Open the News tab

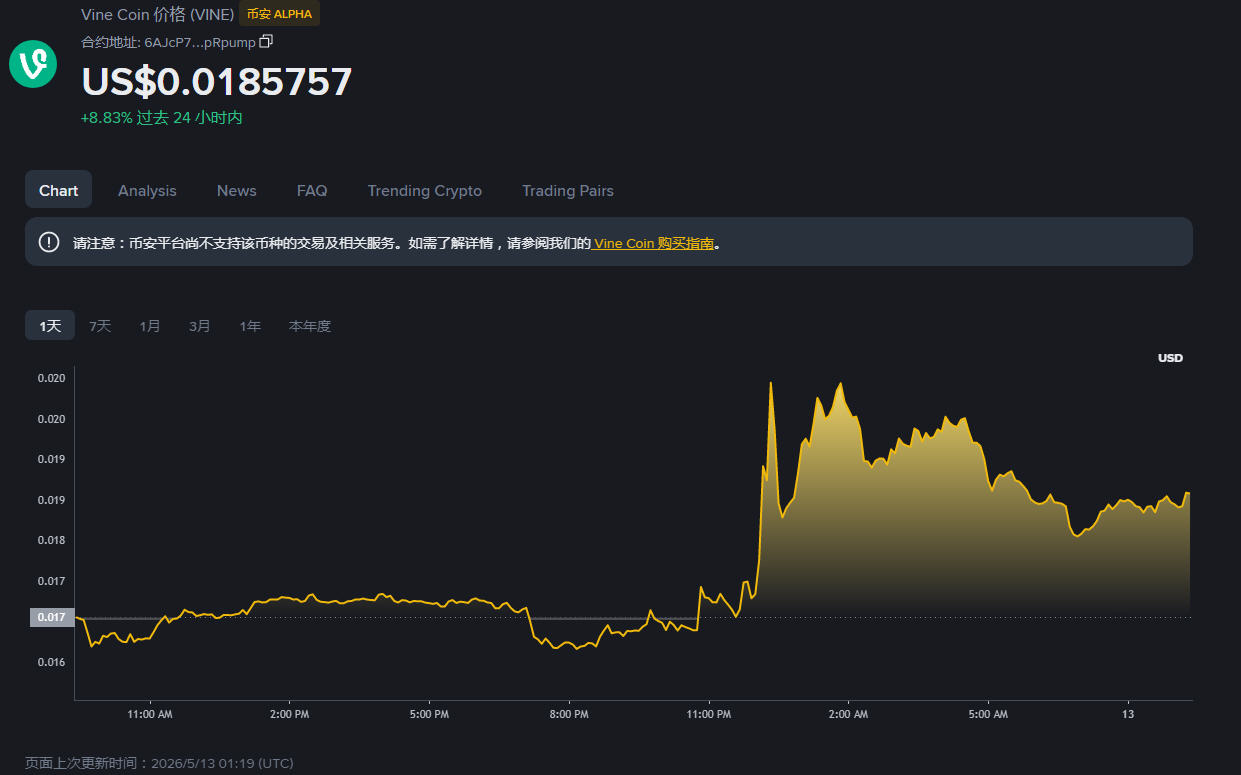237,190
